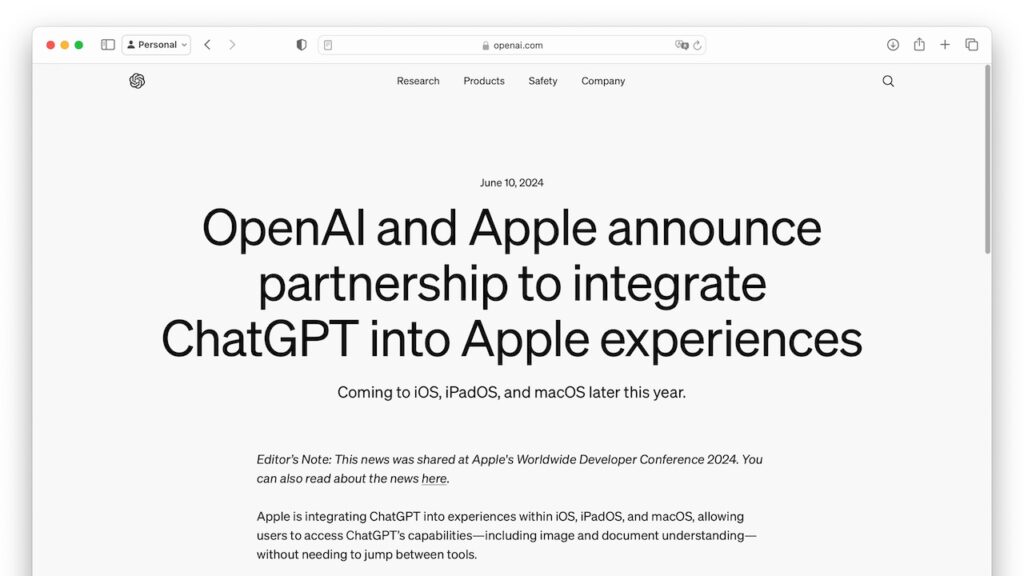This screenshot has width=1024, height=576.
Task: Click the OpenAI logo
Action: (x=136, y=81)
